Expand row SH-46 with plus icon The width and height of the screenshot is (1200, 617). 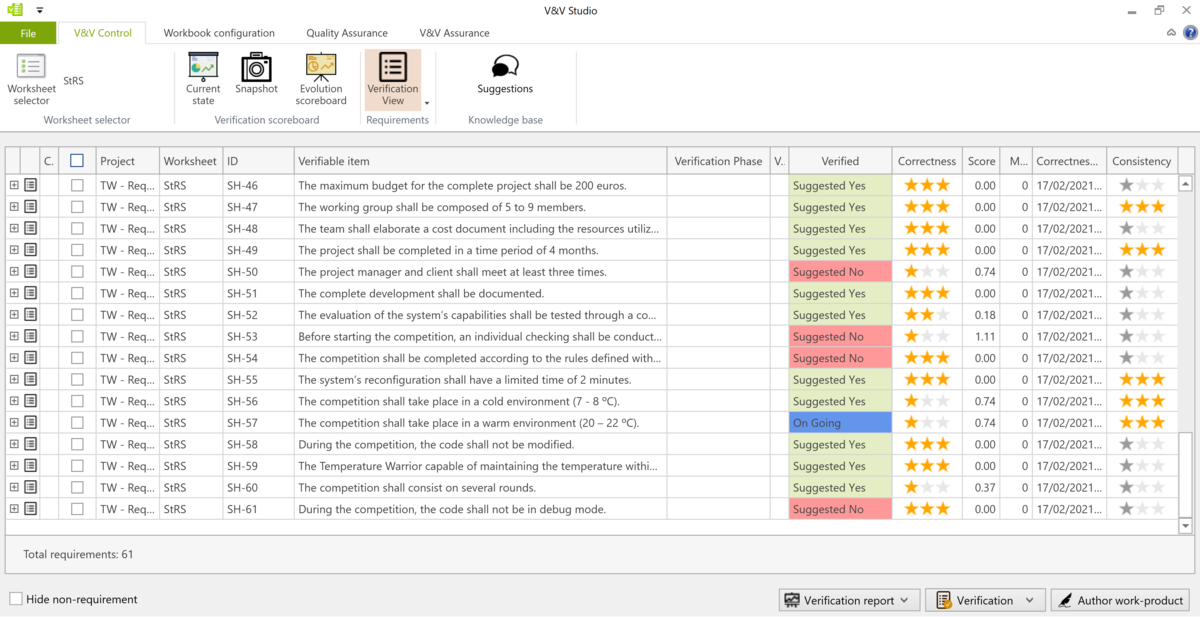pos(14,185)
